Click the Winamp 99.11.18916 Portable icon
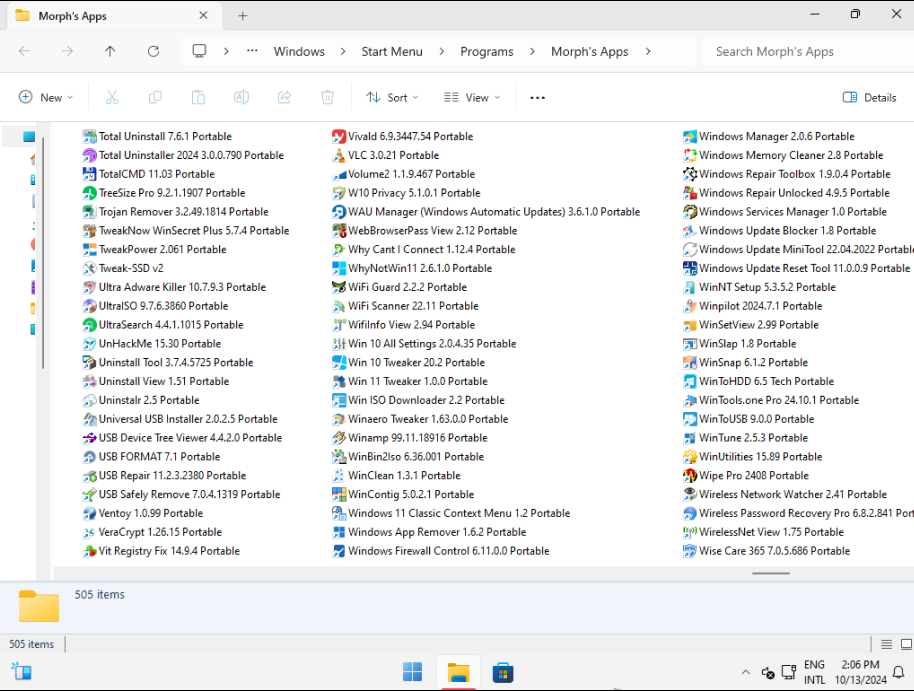This screenshot has width=914, height=691. click(x=339, y=438)
